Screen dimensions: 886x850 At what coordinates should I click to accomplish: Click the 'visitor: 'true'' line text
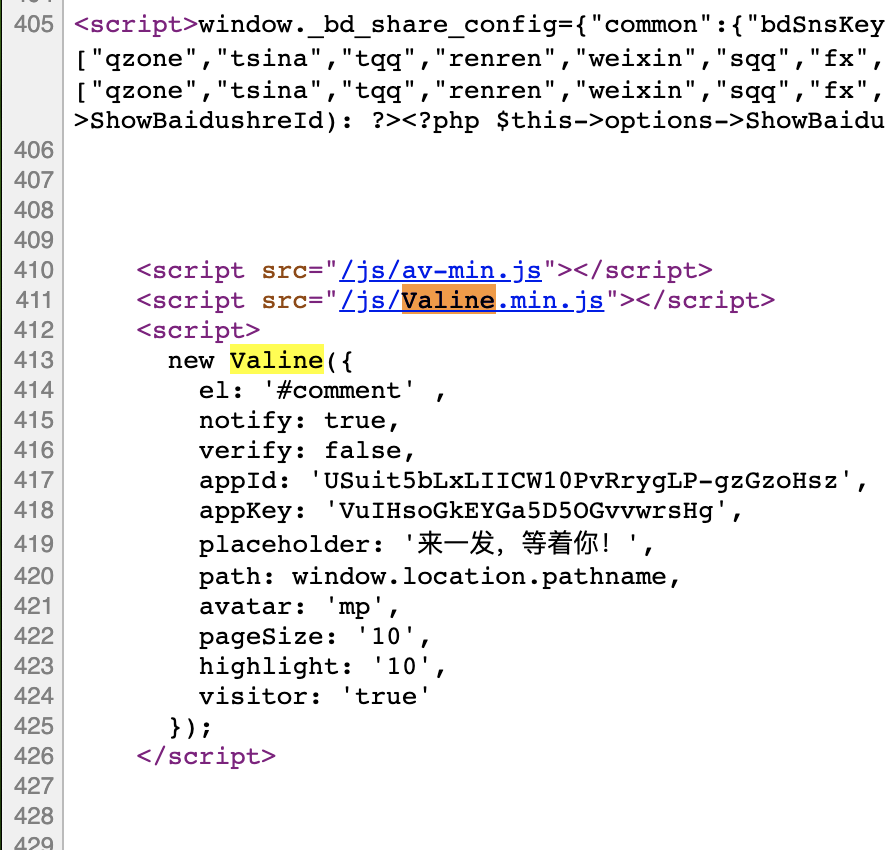314,697
